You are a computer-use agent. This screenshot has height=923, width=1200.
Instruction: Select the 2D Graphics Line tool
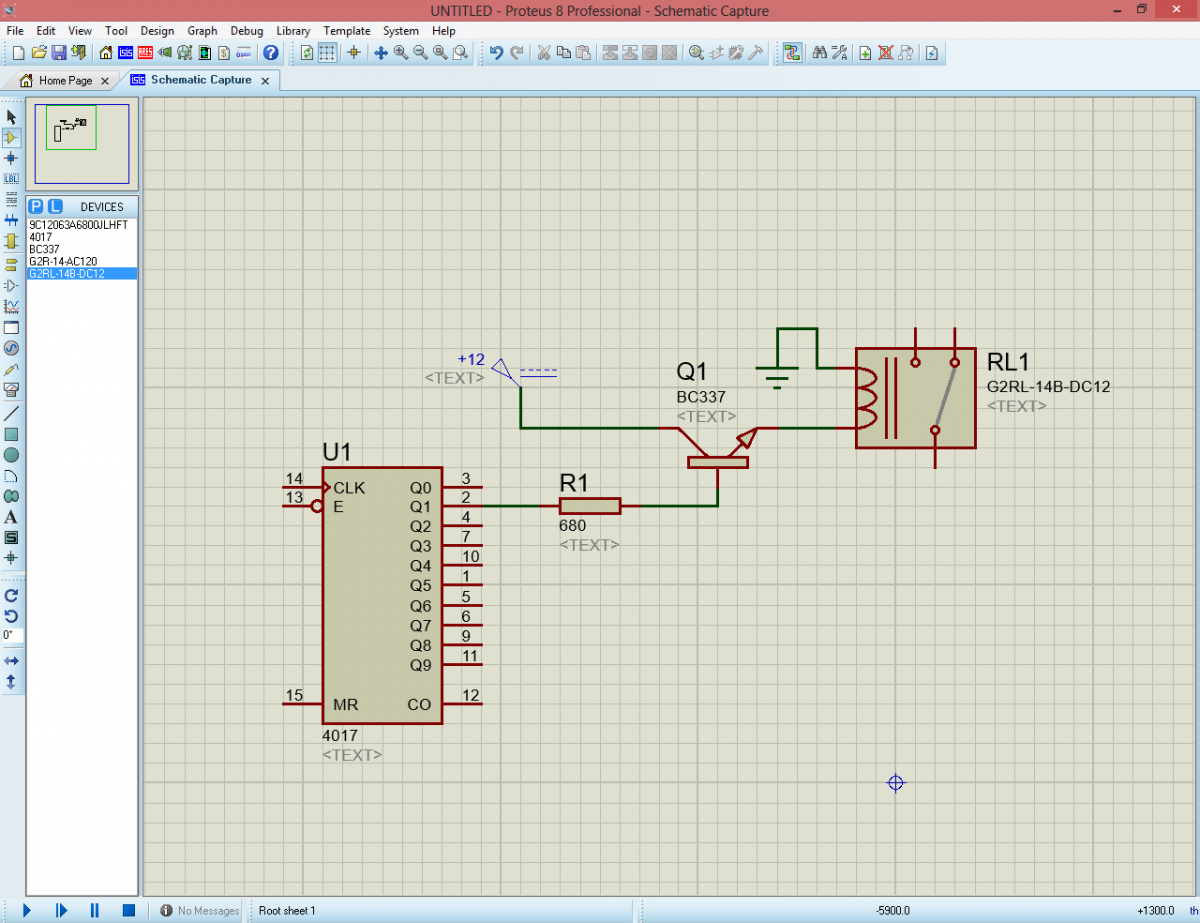point(11,413)
